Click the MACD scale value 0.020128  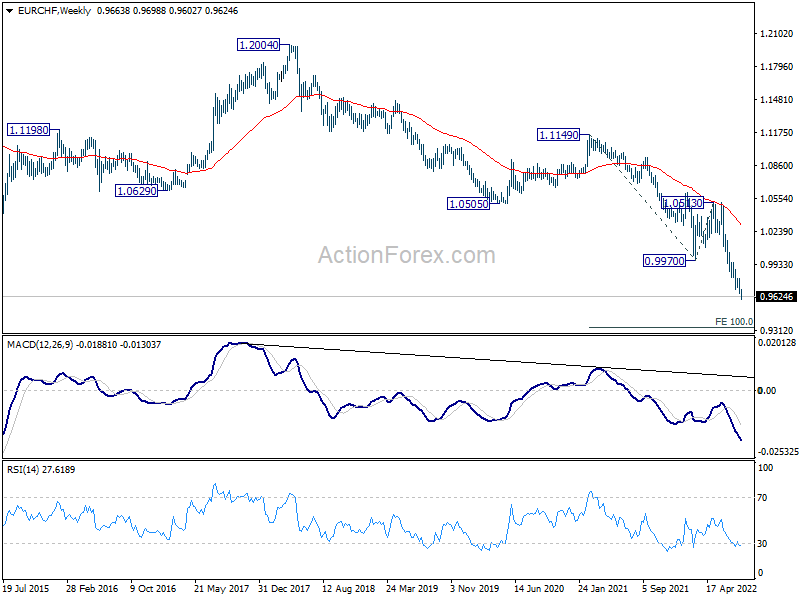(777, 343)
